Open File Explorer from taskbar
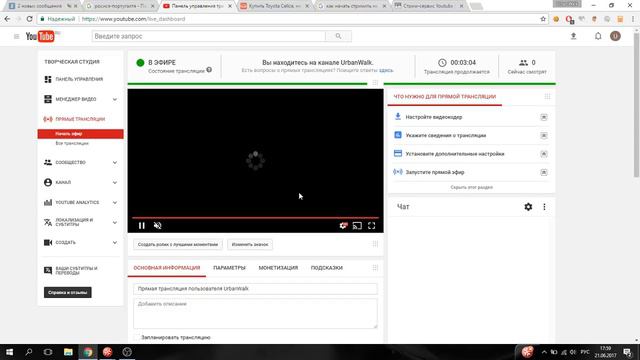 [x=68, y=352]
